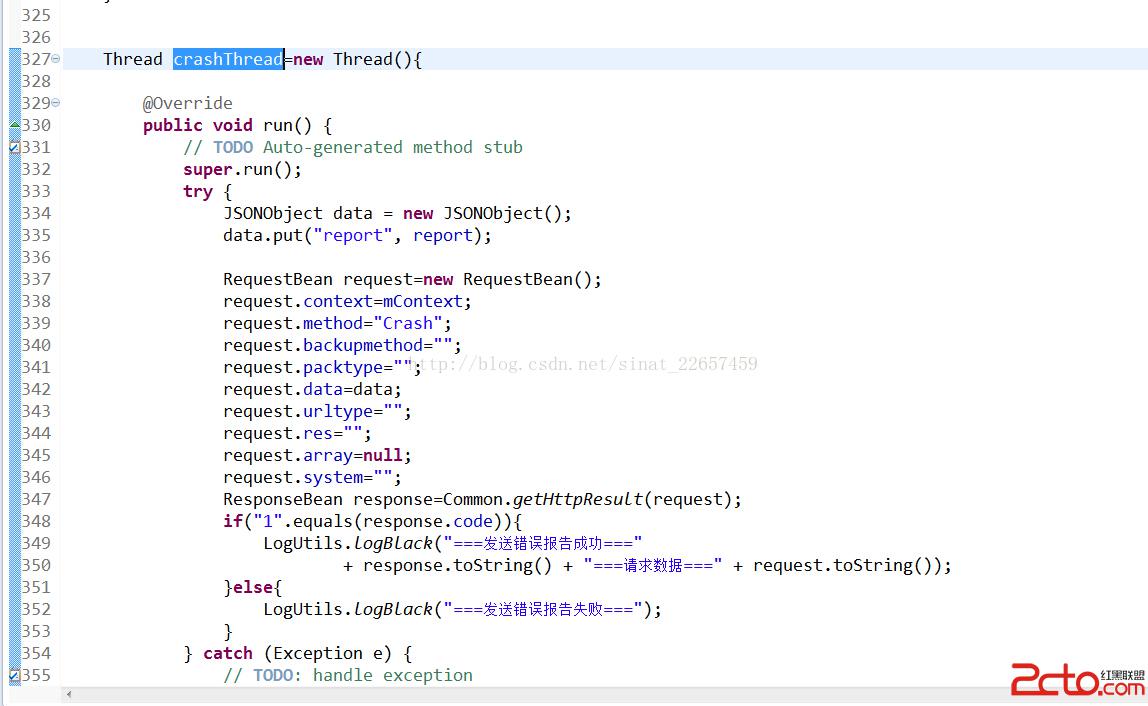Image resolution: width=1148 pixels, height=706 pixels.
Task: Click 'getHttpResult' method call
Action: pyautogui.click(x=578, y=499)
